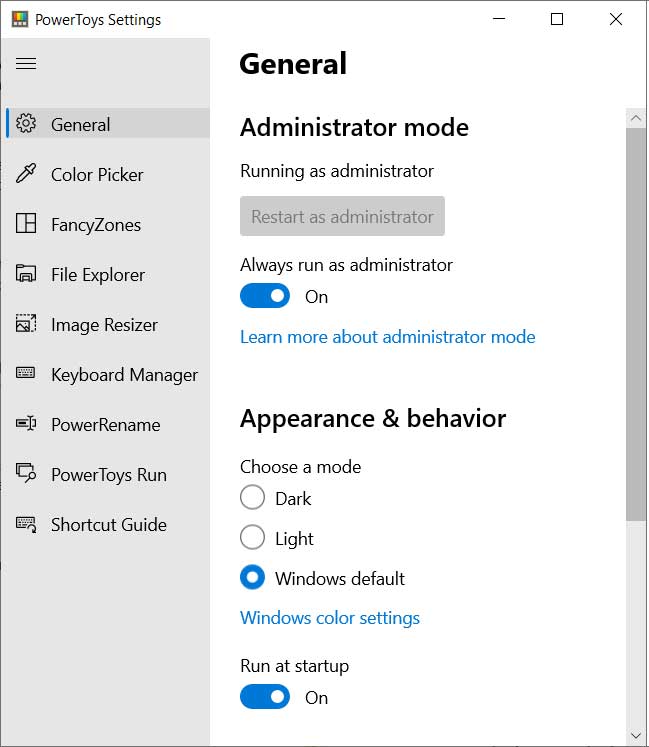Screen dimensions: 649x747
Task: Click the PowerToys logo in title bar
Action: click(20, 20)
